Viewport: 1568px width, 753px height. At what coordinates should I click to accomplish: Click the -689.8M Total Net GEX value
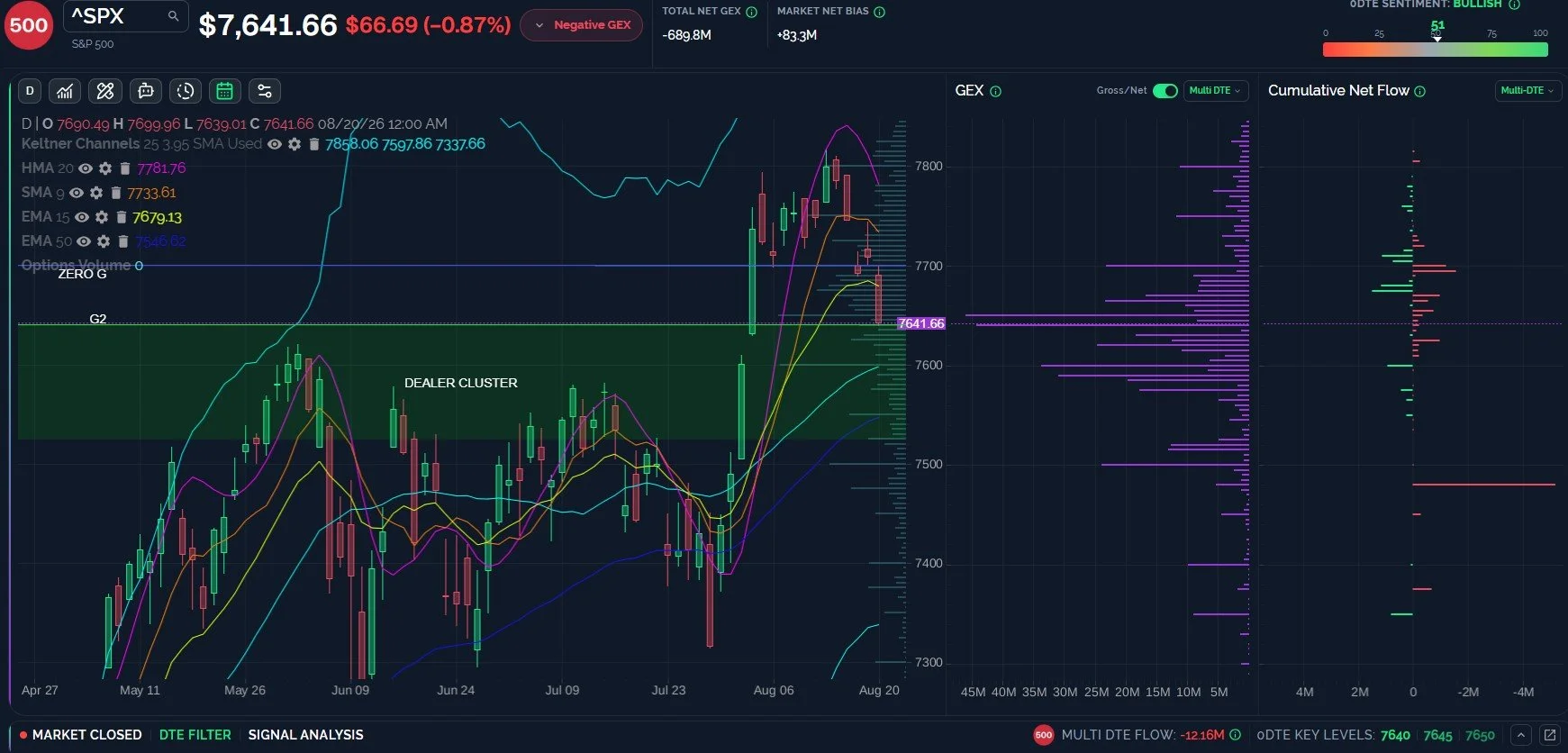pos(686,35)
